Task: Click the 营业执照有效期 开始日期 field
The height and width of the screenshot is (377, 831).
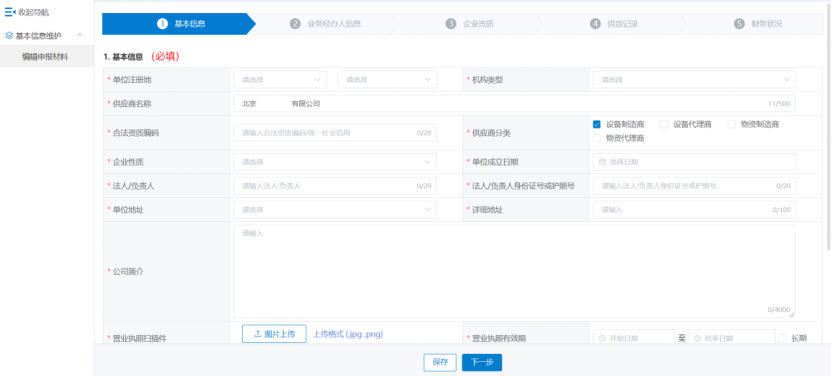Action: (634, 338)
